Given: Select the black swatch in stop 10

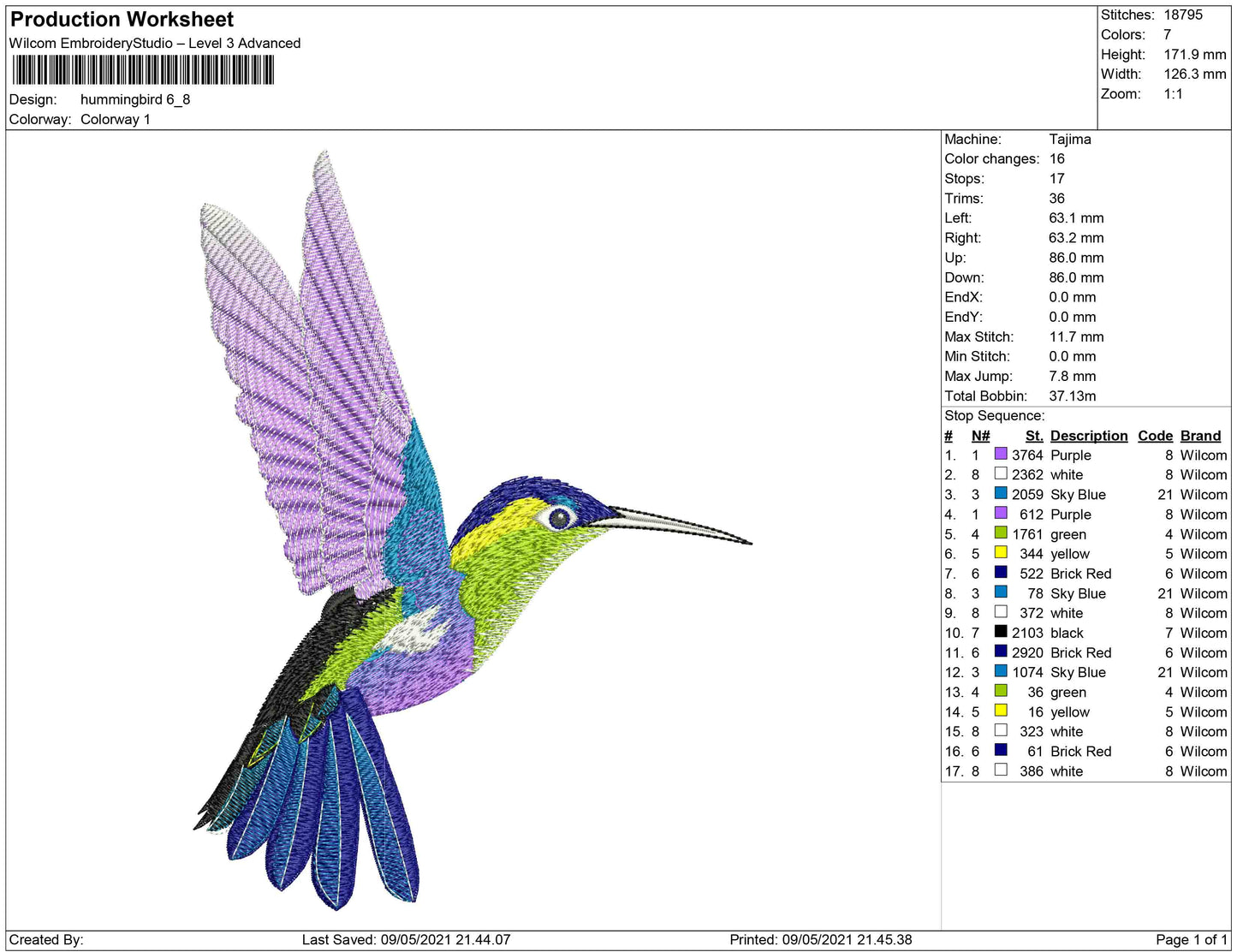Looking at the screenshot, I should [1000, 633].
